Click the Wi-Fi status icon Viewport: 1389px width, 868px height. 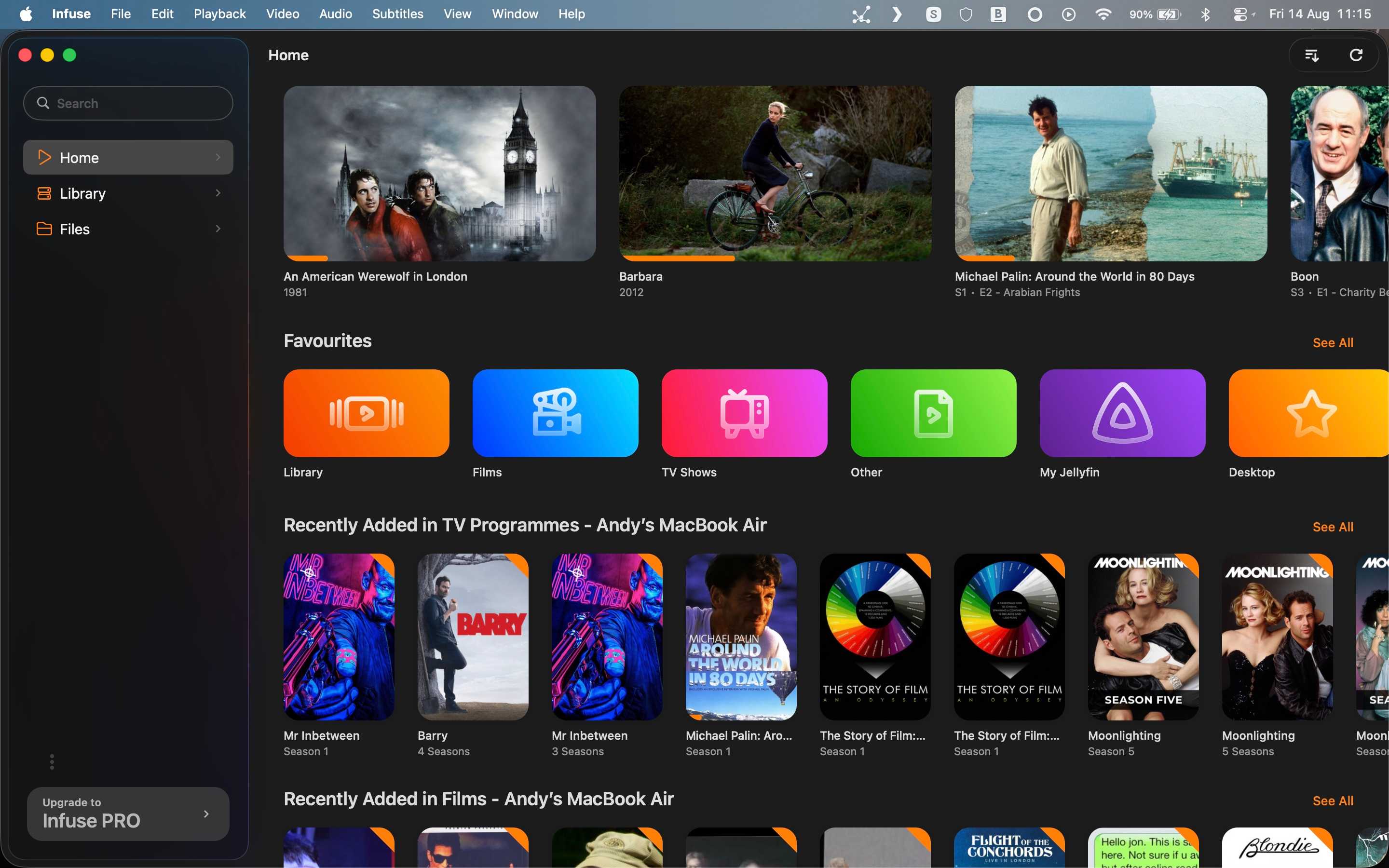1103,14
